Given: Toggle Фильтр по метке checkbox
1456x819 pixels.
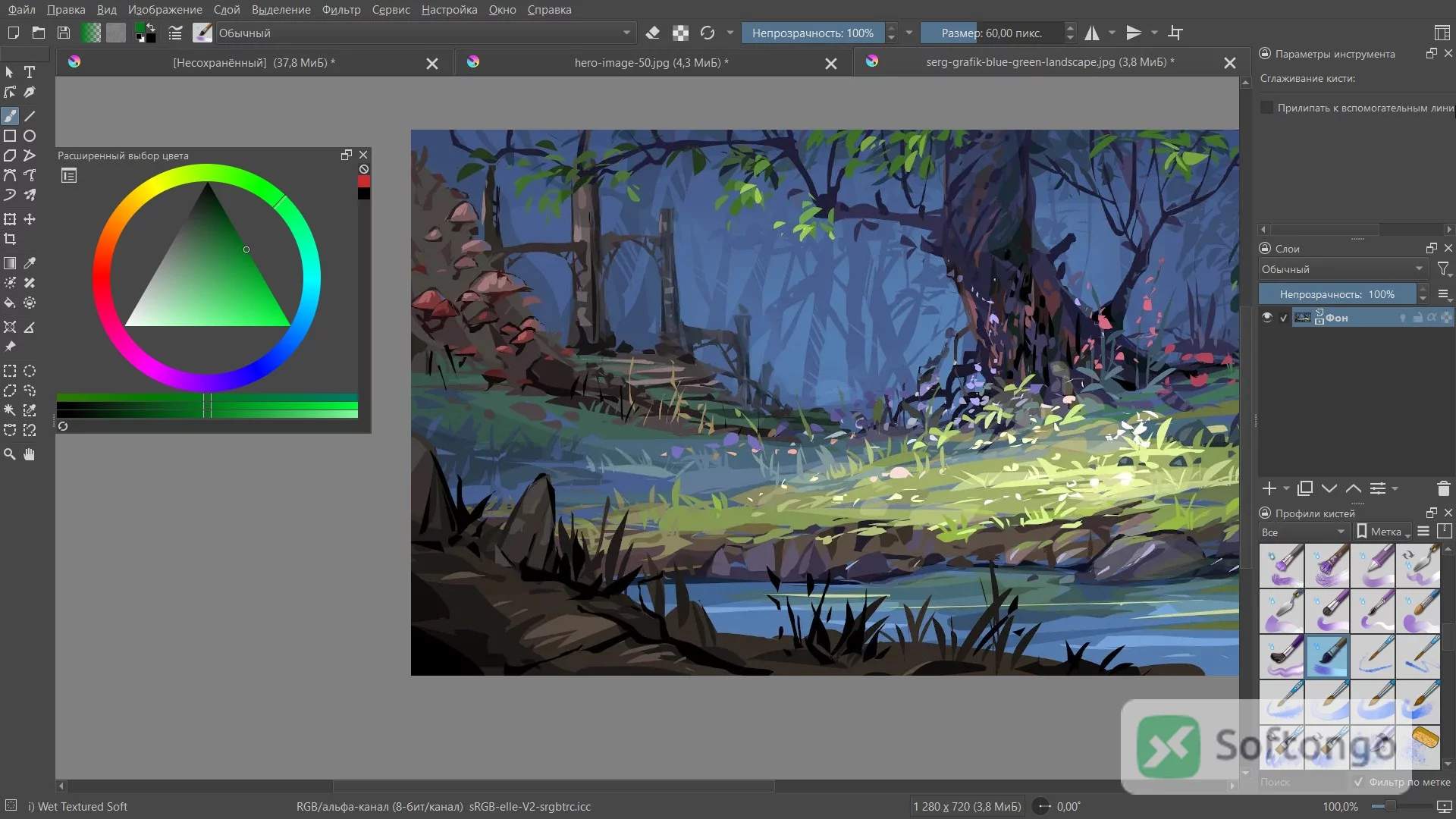Looking at the screenshot, I should (x=1358, y=782).
